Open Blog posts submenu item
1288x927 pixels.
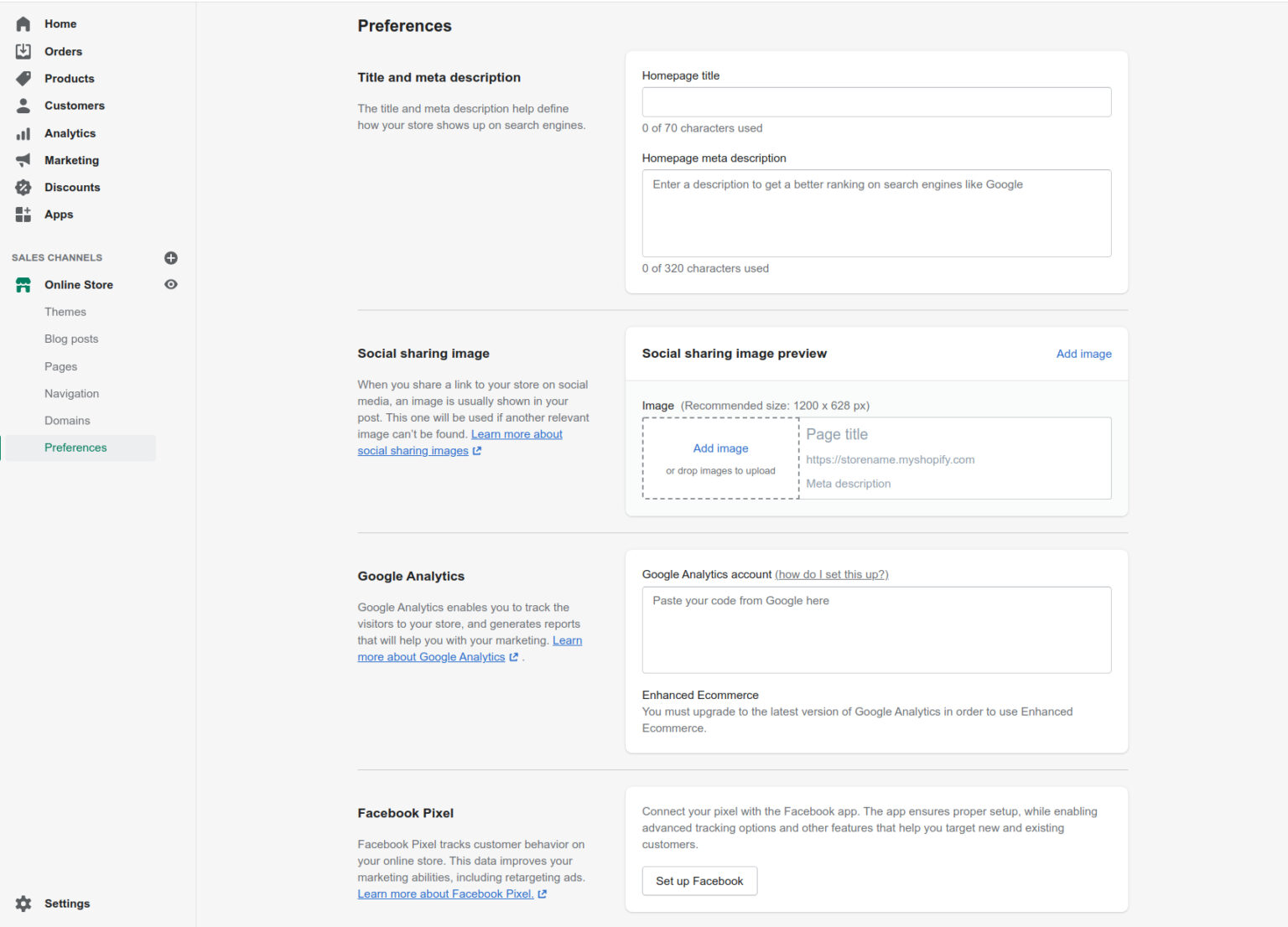71,339
